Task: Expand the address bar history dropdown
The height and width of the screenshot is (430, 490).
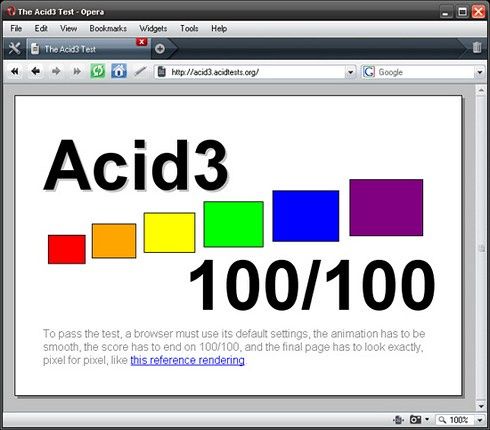Action: [350, 72]
